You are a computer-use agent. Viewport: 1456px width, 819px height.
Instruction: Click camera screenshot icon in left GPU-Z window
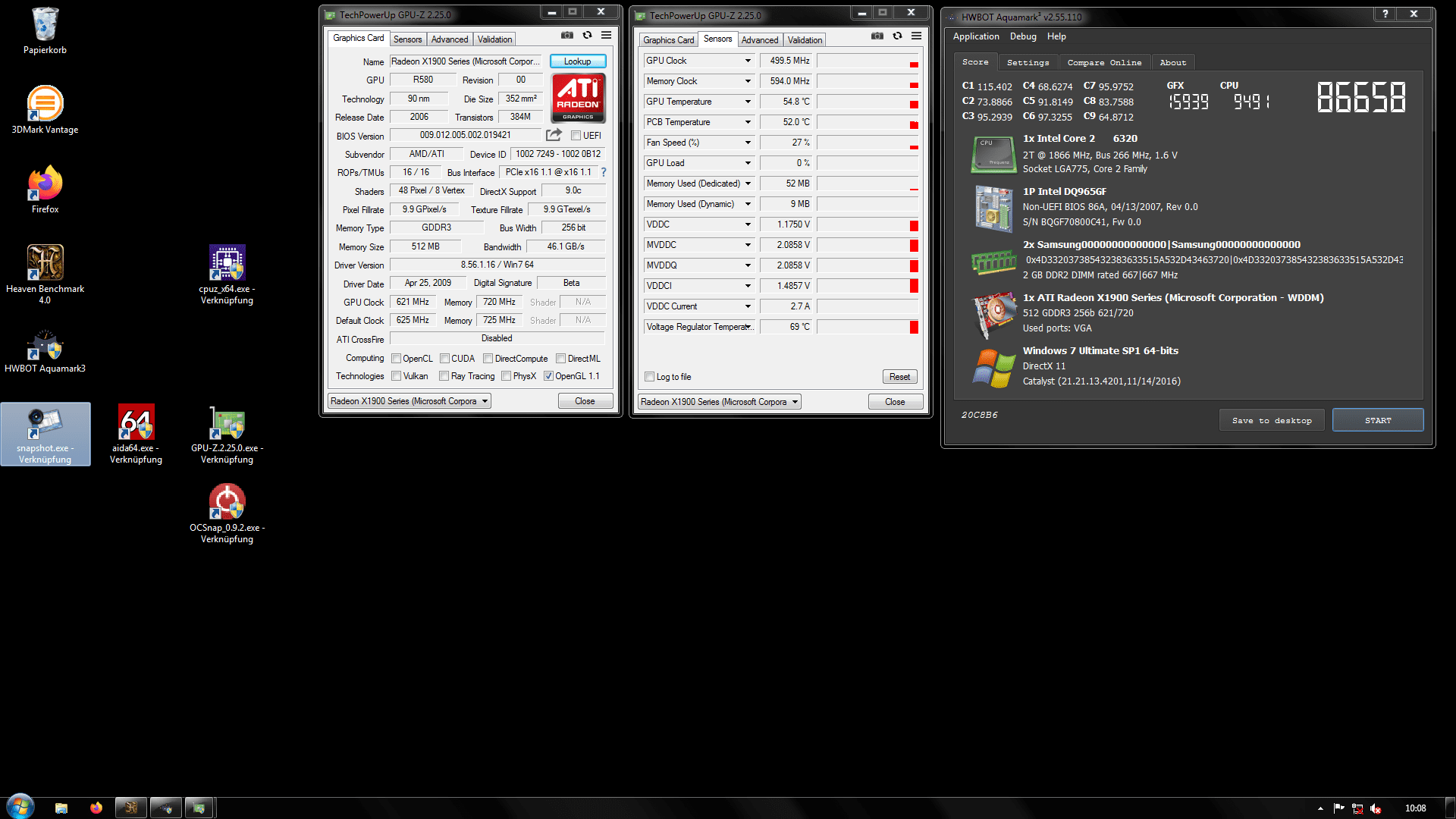pyautogui.click(x=567, y=35)
